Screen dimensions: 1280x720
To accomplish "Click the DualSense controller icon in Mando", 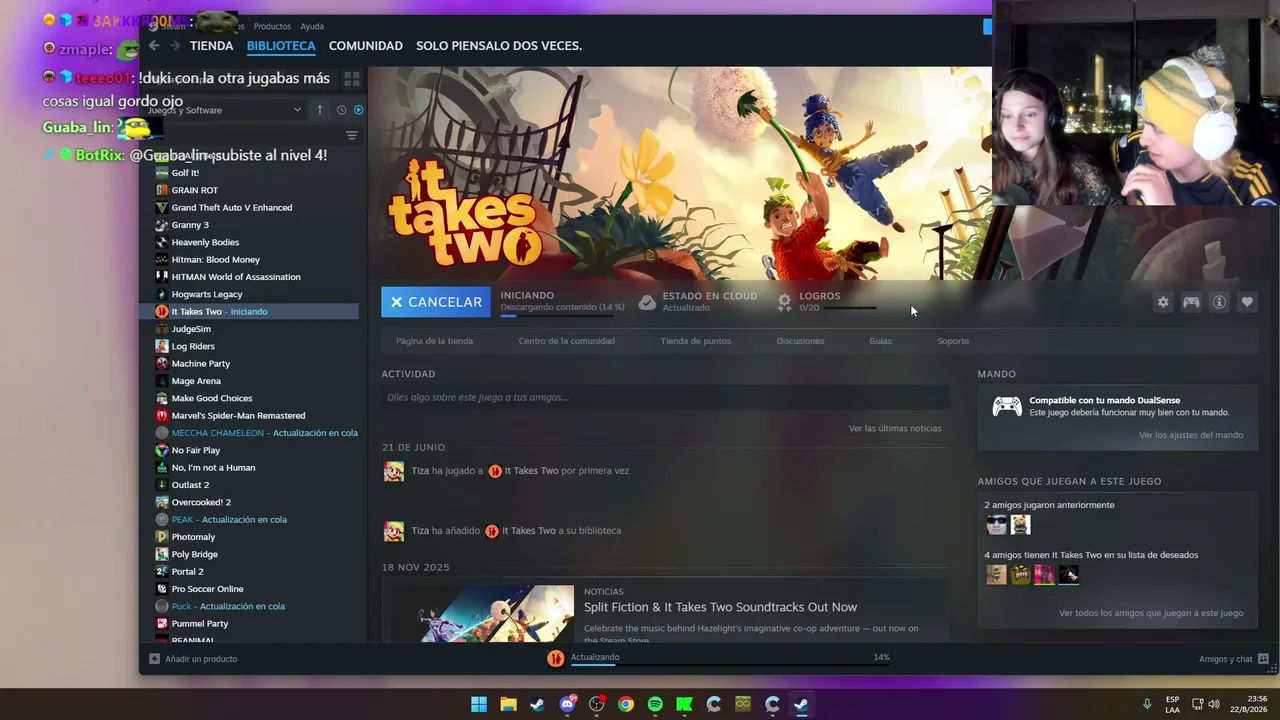I will click(x=1006, y=406).
